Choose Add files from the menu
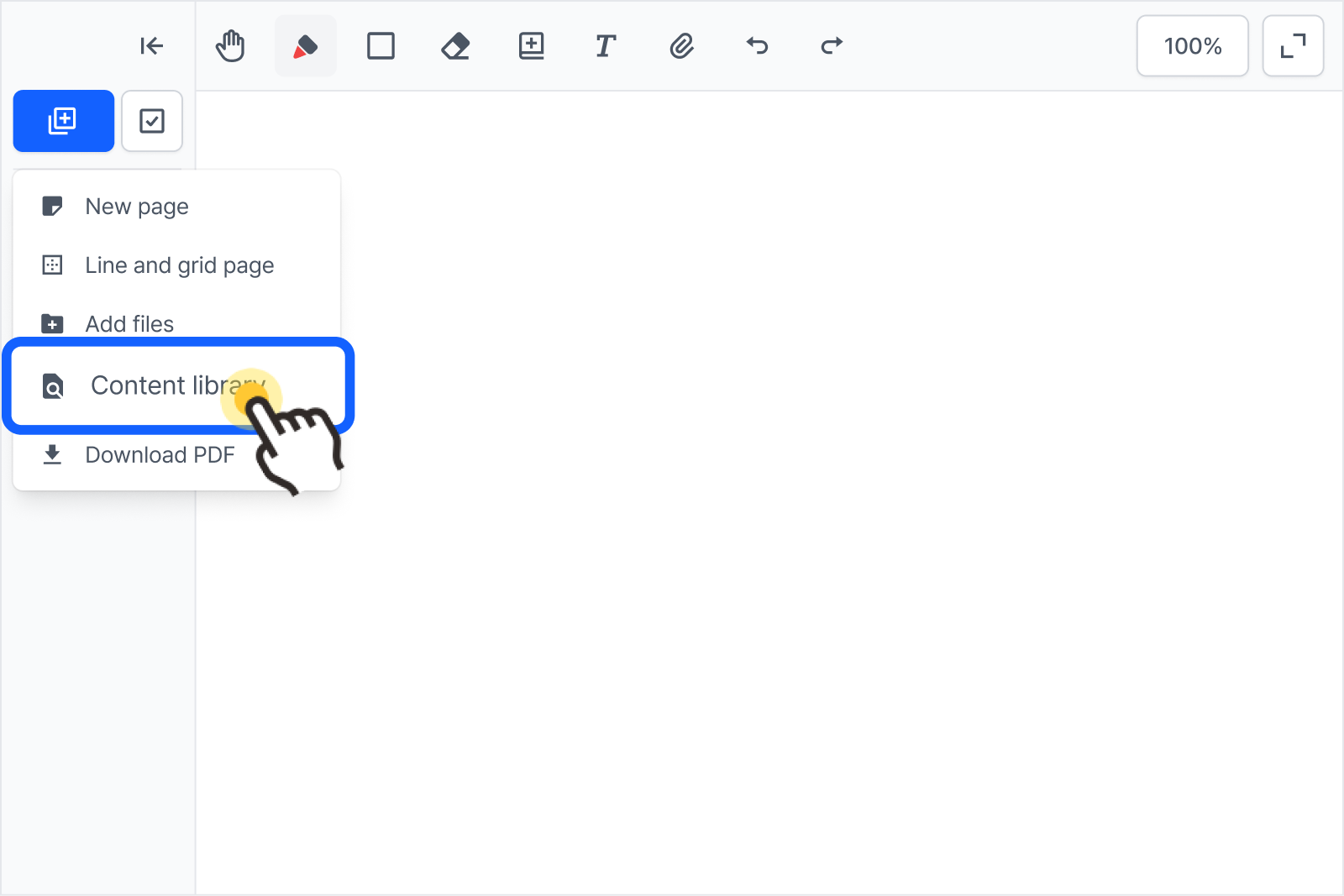The width and height of the screenshot is (1344, 896). click(176, 324)
